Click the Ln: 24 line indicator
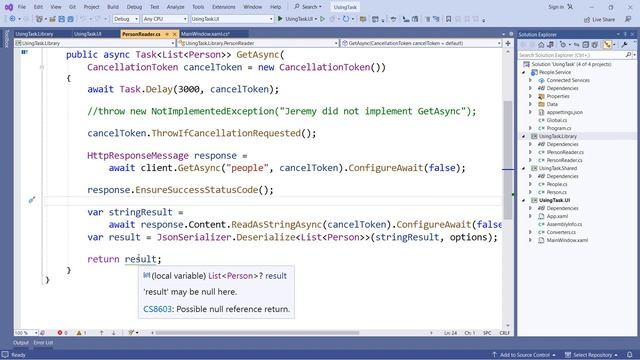Viewport: 640px width, 360px height. pyautogui.click(x=451, y=333)
